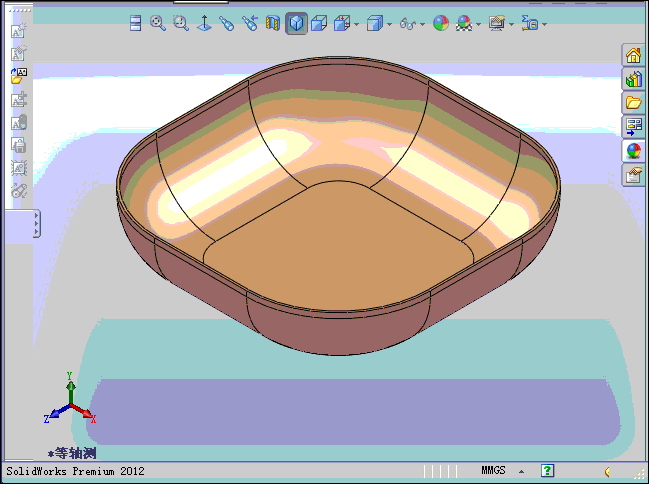The image size is (649, 484).
Task: Click the Zoom to Area magnifier icon
Action: [181, 23]
